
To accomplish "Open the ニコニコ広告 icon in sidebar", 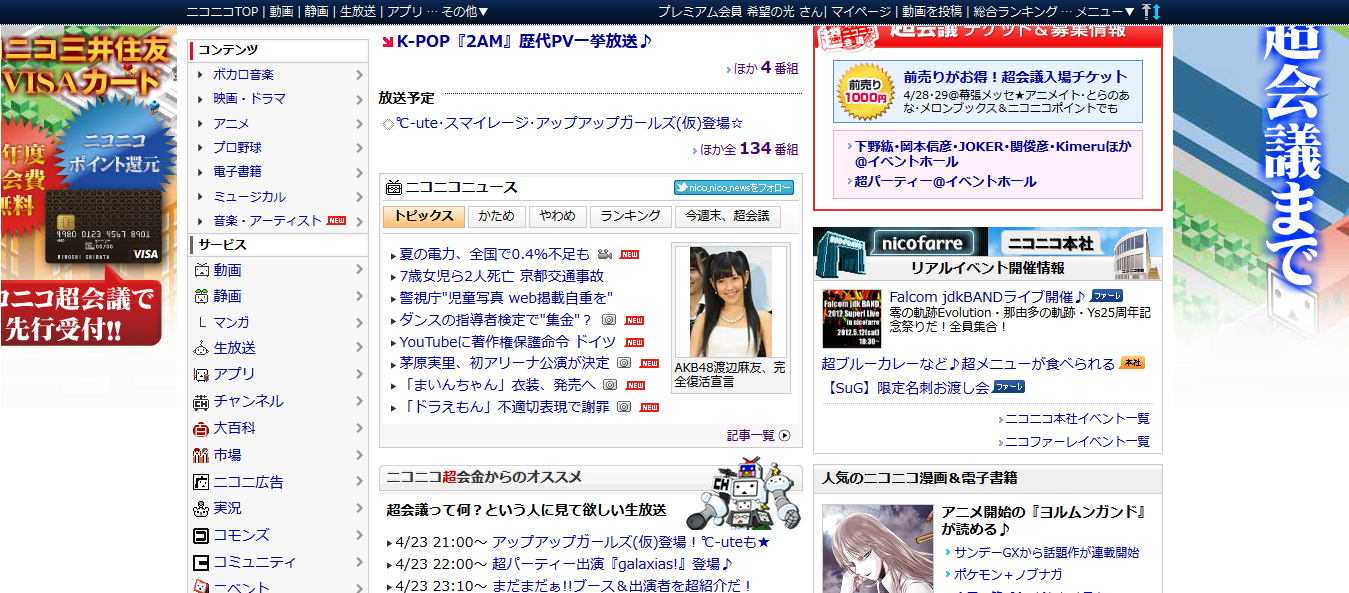I will [201, 482].
